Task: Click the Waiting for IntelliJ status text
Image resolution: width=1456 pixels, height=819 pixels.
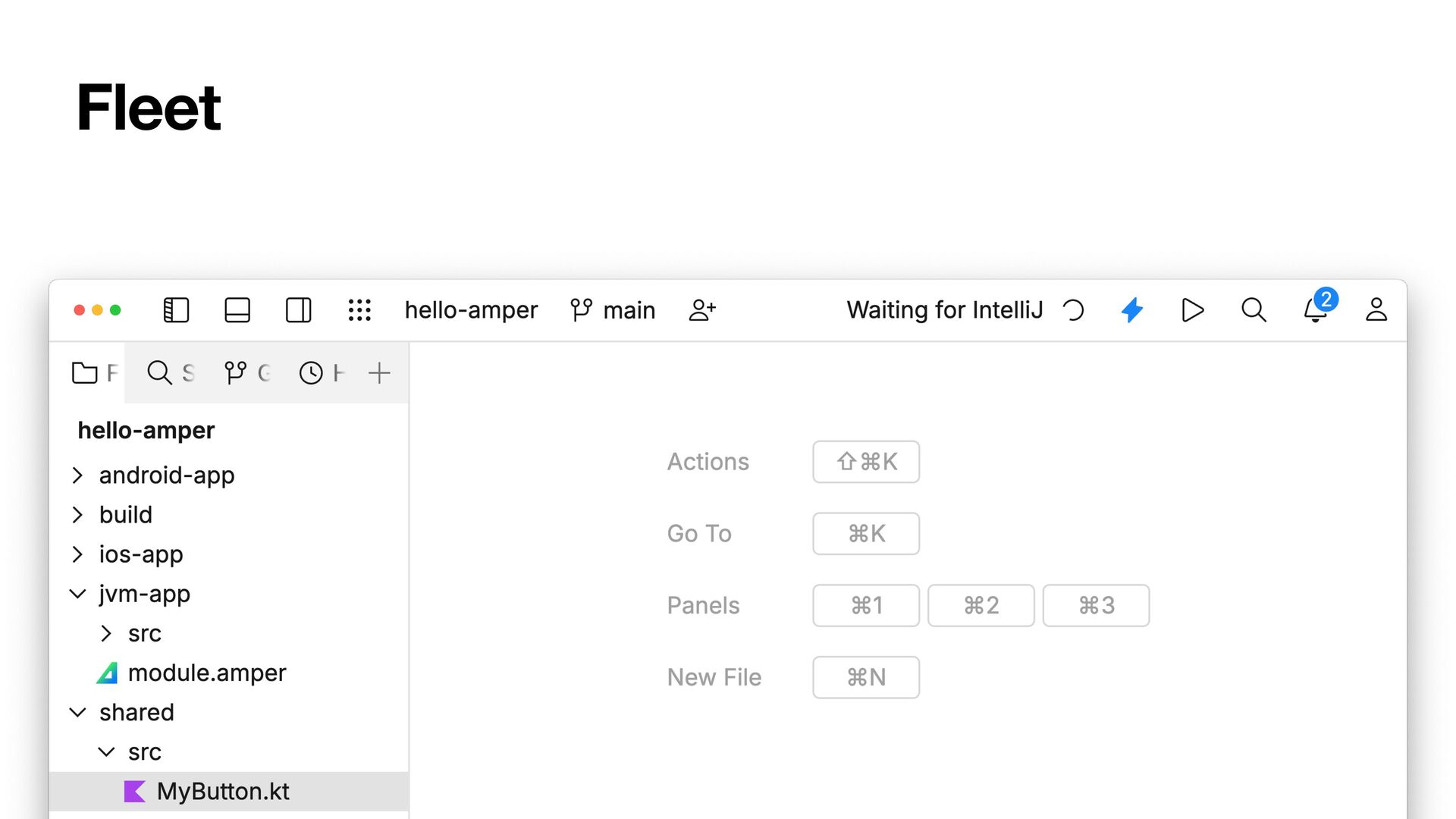Action: 945,310
